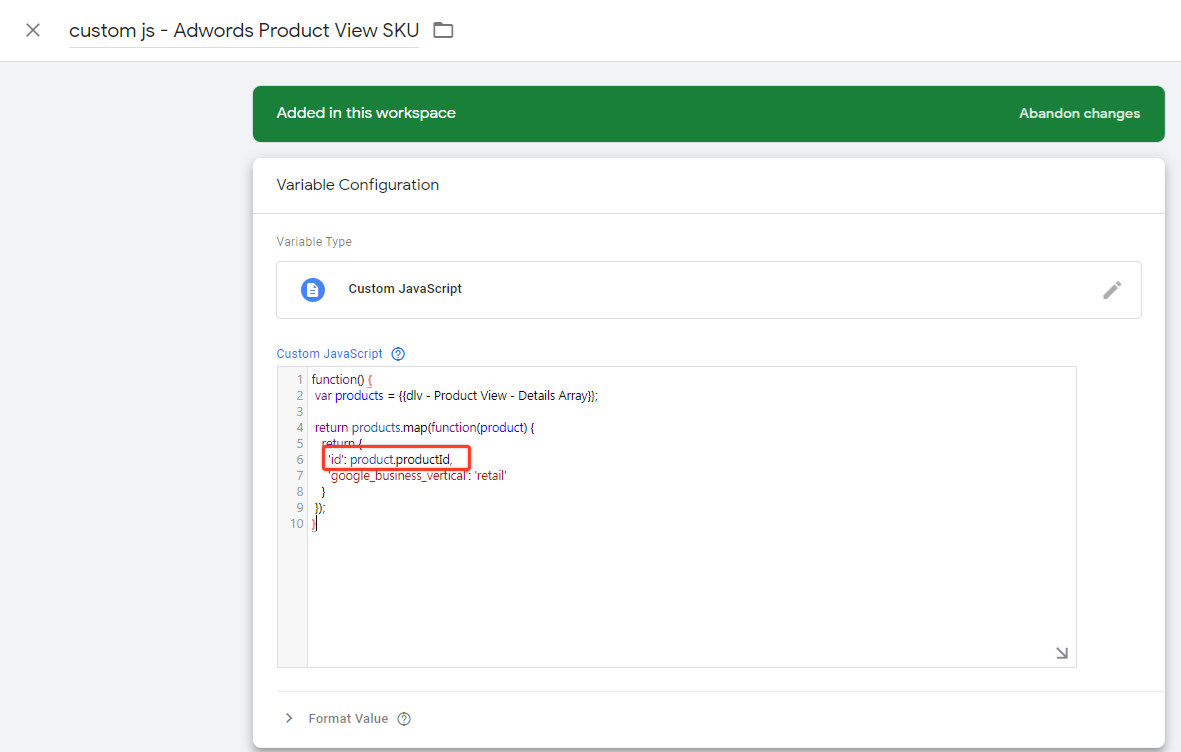Click the 'Added in this workspace' banner text
The image size is (1181, 752).
tap(366, 113)
